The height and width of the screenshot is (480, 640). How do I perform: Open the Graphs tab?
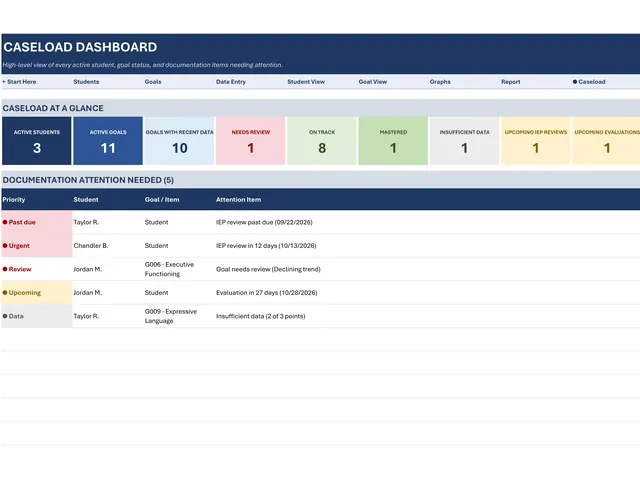click(440, 82)
